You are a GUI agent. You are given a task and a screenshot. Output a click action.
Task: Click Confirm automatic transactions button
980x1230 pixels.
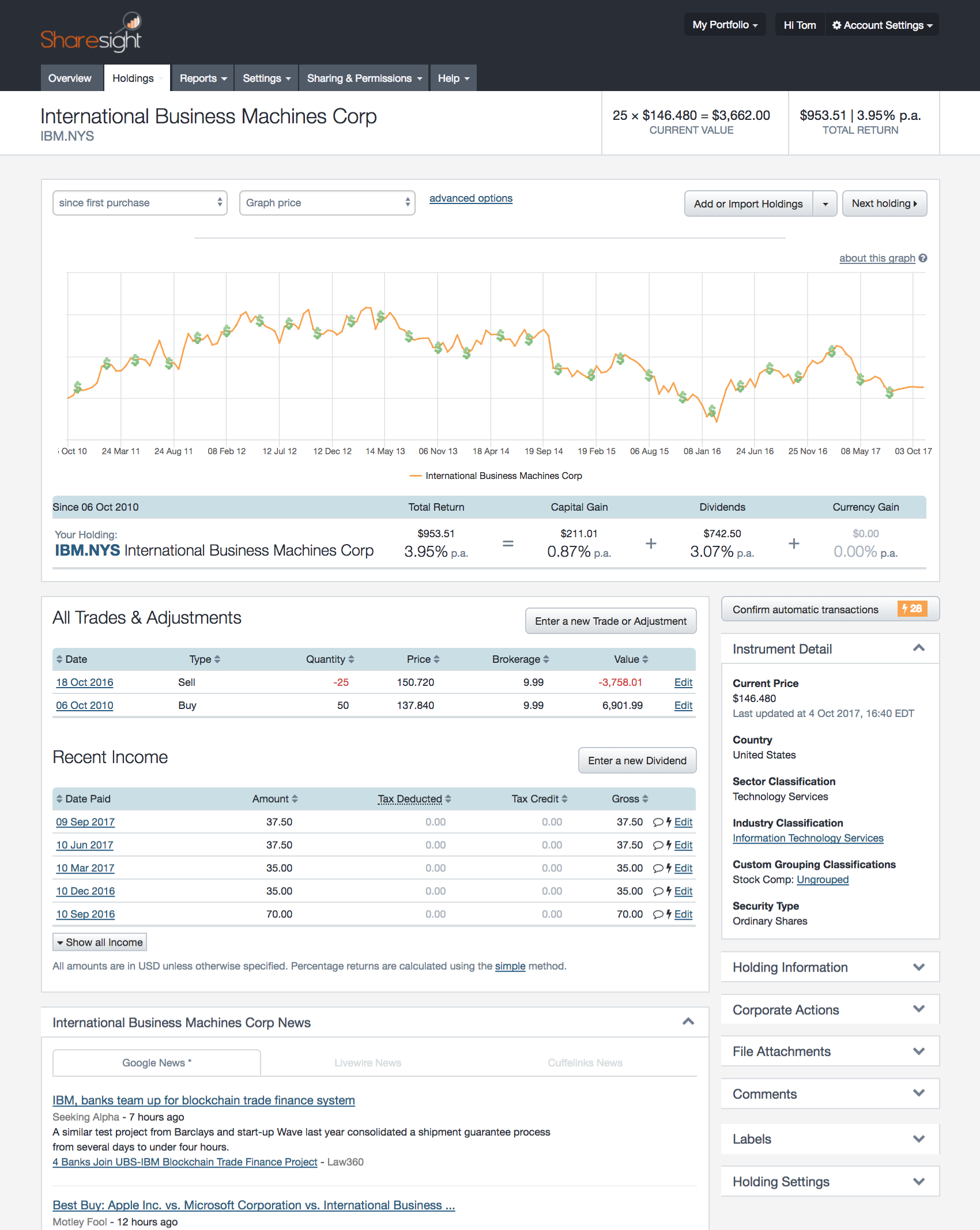(830, 609)
